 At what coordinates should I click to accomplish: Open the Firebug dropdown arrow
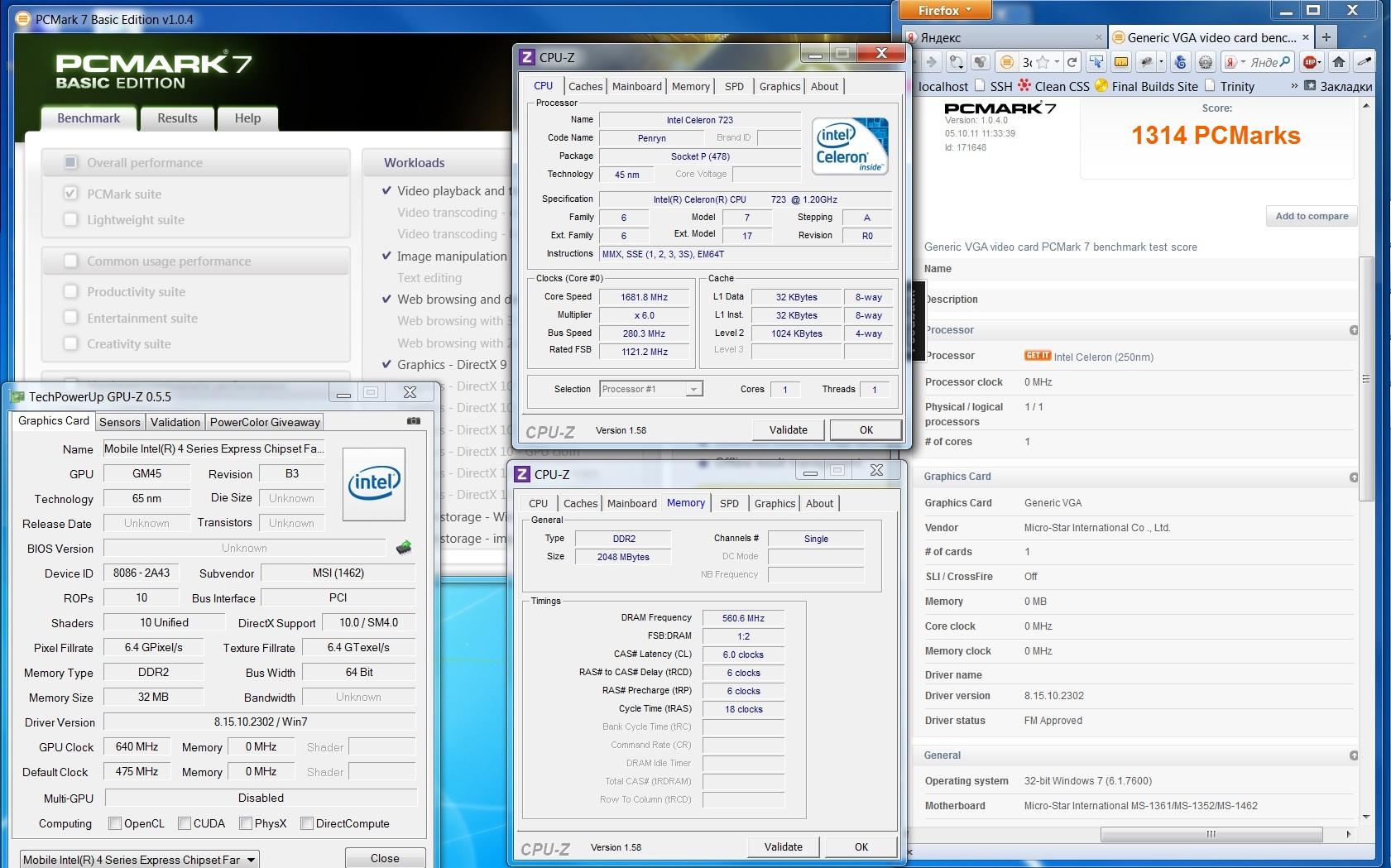tap(1161, 62)
